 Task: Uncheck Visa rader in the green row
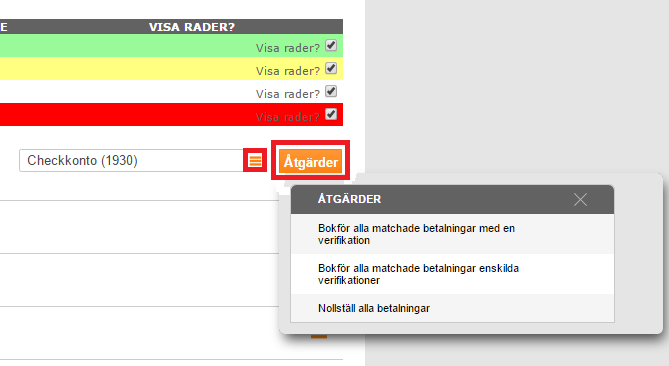331,45
